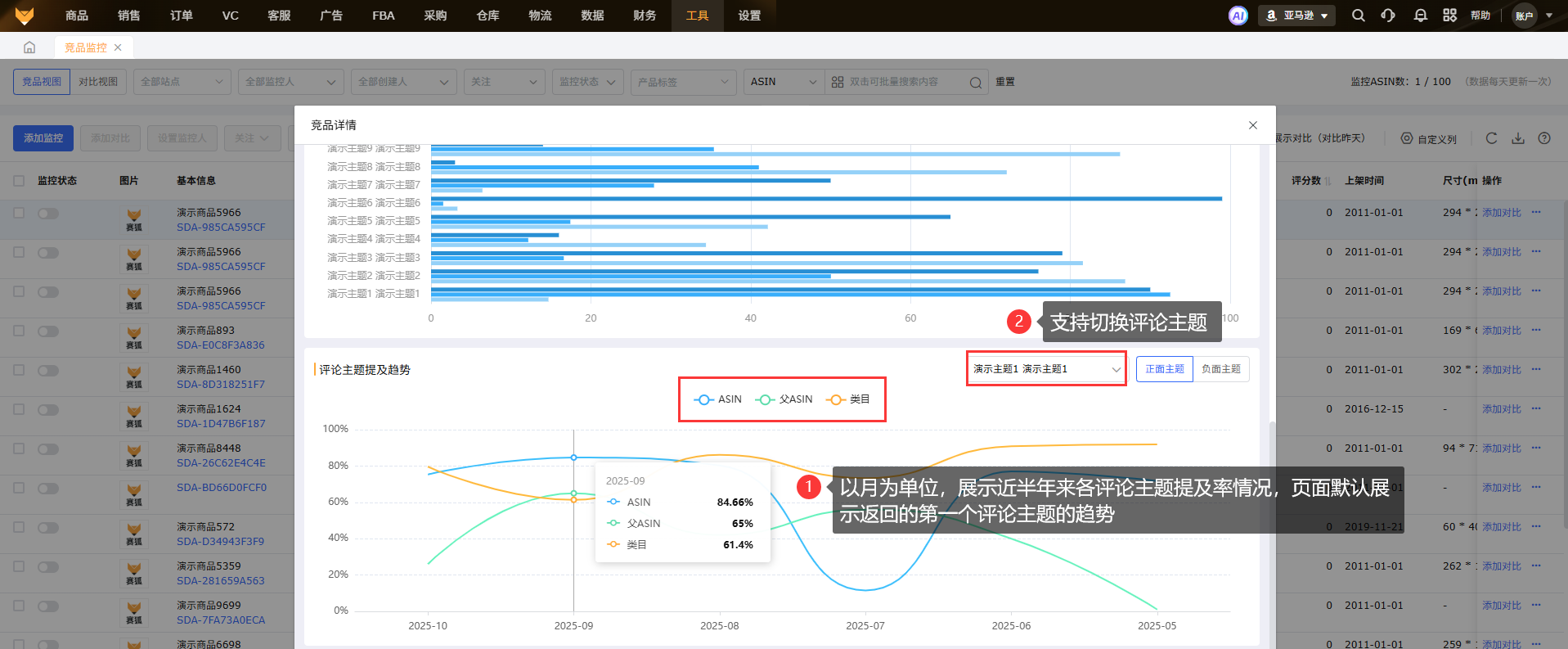Image resolution: width=1568 pixels, height=649 pixels.
Task: Switch to 负面主题 tab
Action: [1220, 369]
